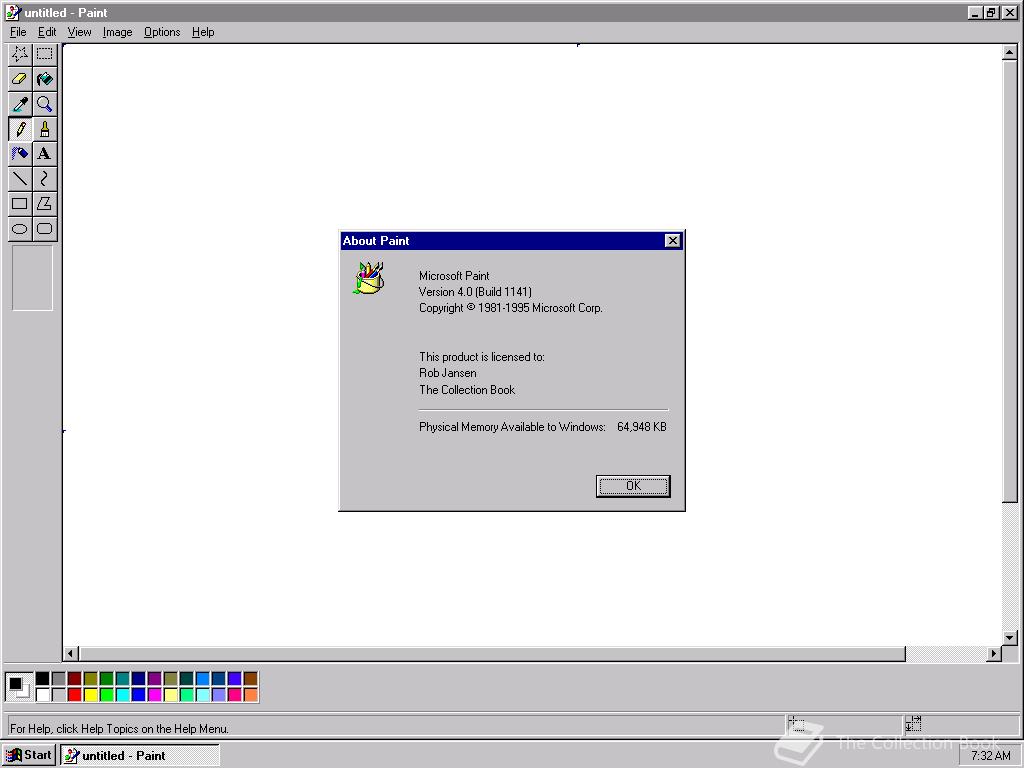Pick the Airbrush spray tool
The image size is (1024, 768).
click(20, 153)
